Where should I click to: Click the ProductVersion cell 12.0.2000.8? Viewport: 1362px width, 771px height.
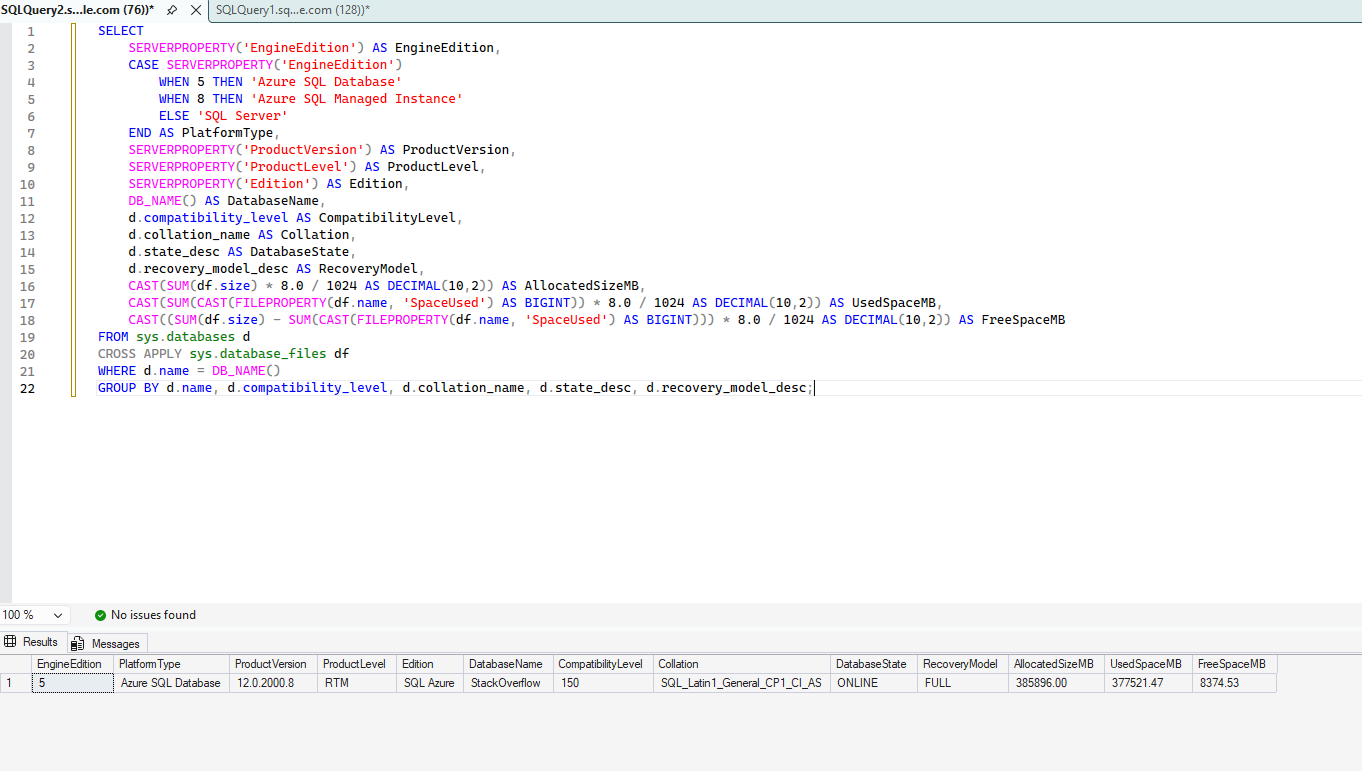coord(263,682)
